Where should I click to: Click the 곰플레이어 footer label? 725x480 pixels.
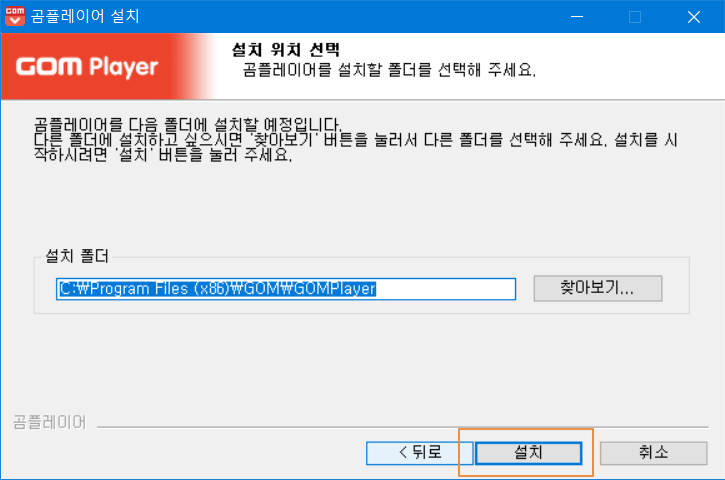pyautogui.click(x=49, y=422)
